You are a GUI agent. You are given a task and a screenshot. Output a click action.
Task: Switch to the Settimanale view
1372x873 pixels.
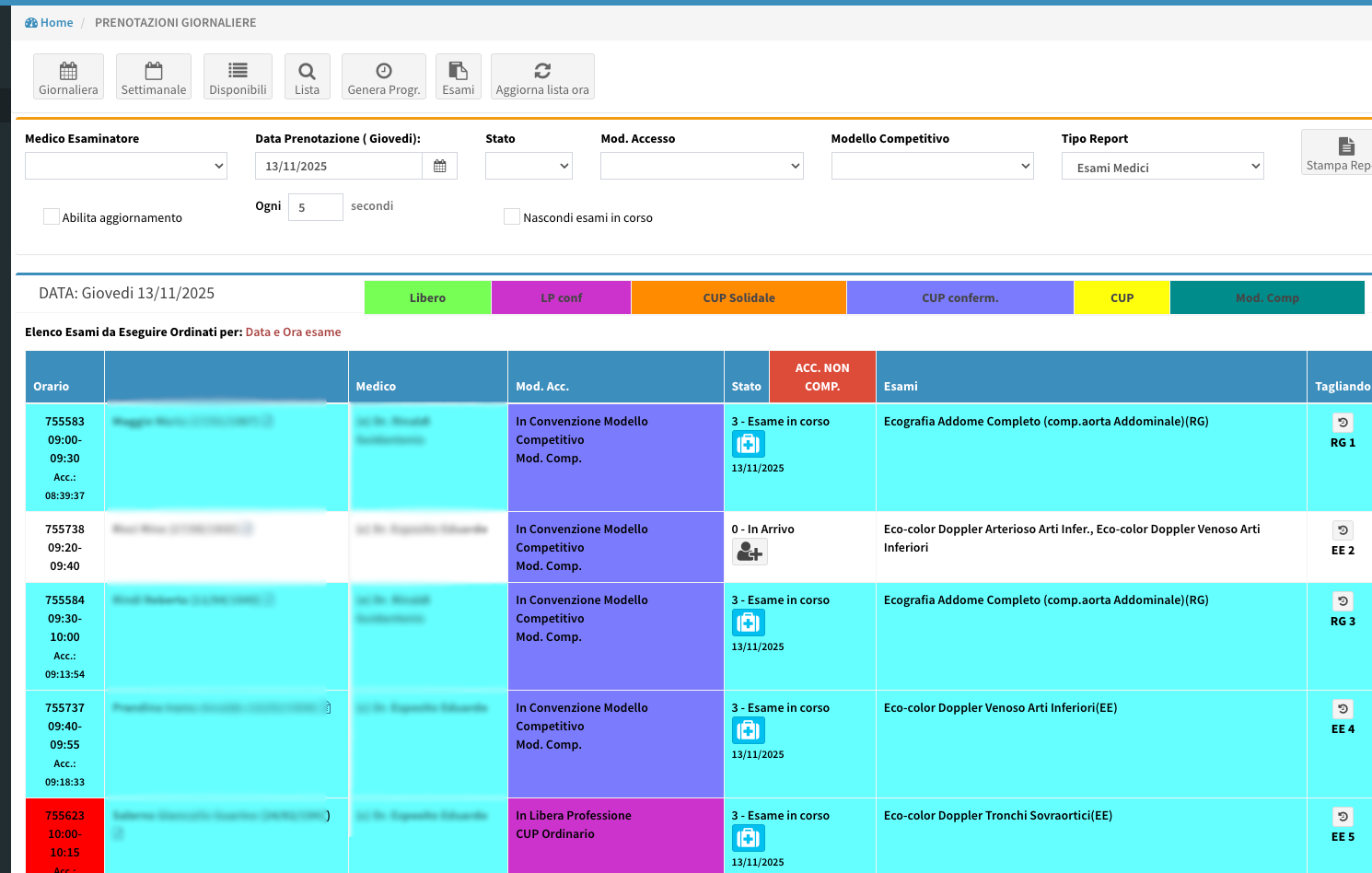tap(154, 76)
